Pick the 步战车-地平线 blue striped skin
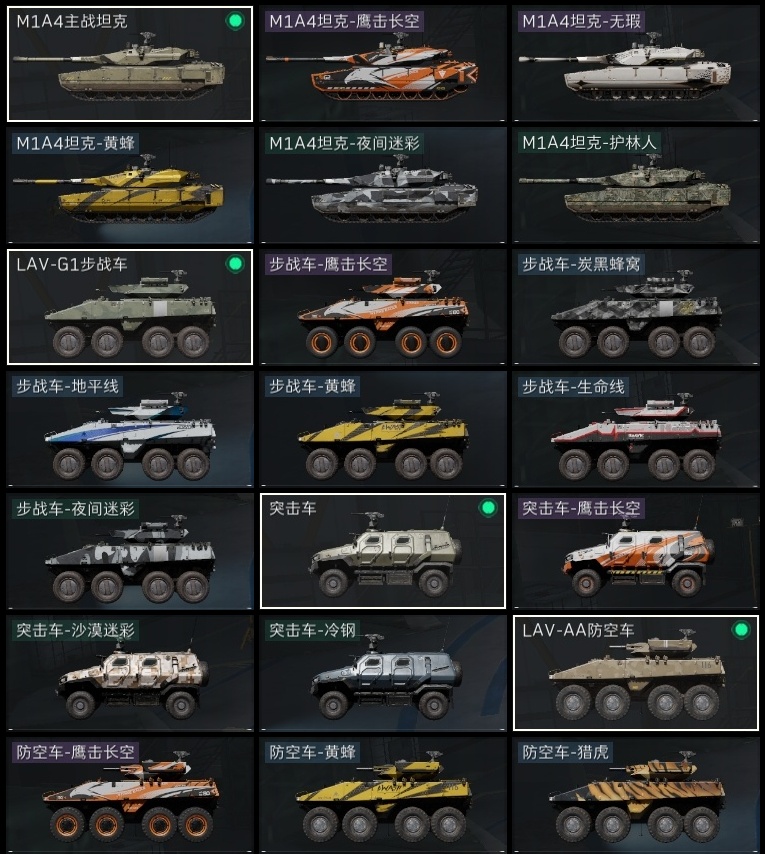Screen dimensions: 765x854 click(x=130, y=429)
